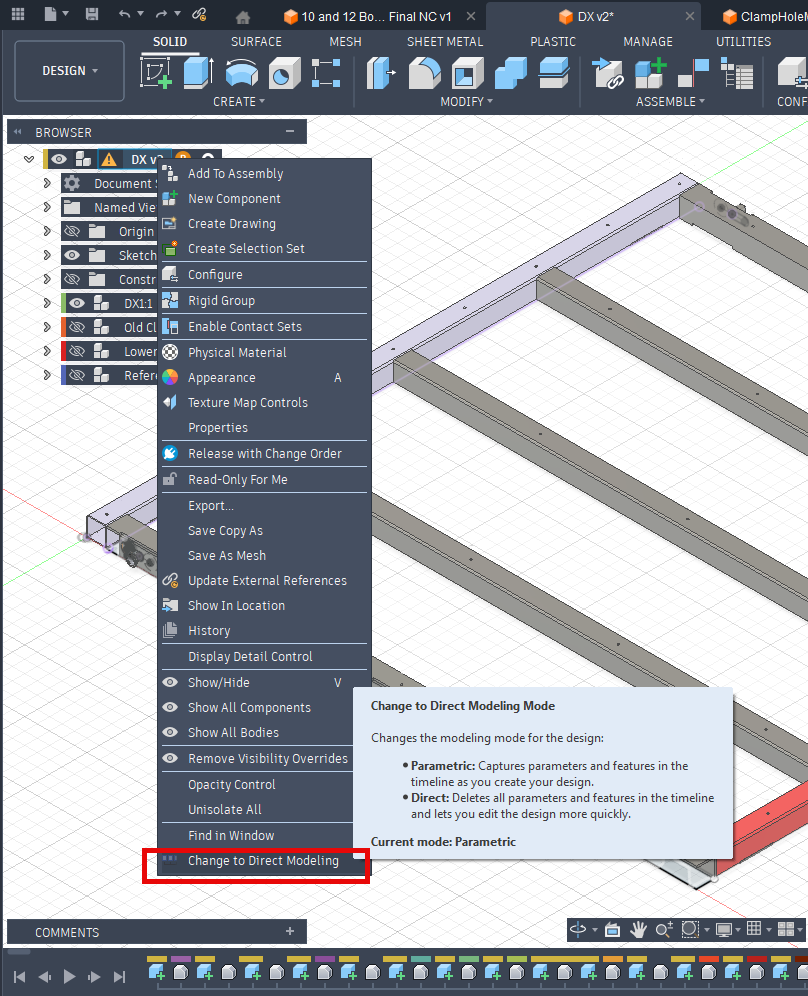Select the Create Sketch tool
Viewport: 808px width, 996px height.
156,72
